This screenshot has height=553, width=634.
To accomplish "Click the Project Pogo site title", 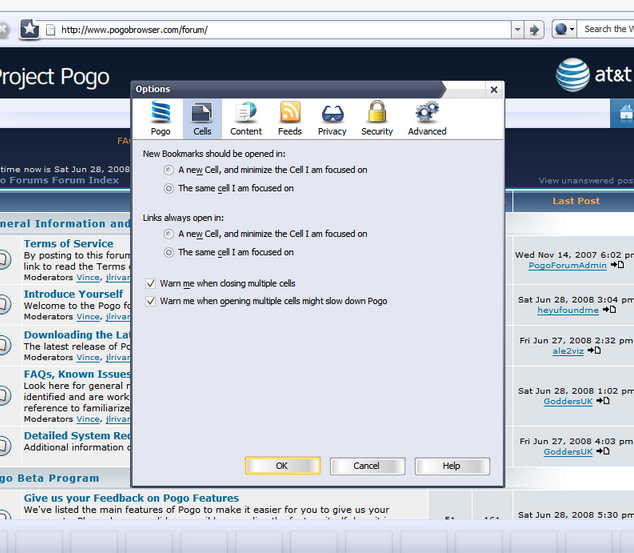I will coord(54,76).
